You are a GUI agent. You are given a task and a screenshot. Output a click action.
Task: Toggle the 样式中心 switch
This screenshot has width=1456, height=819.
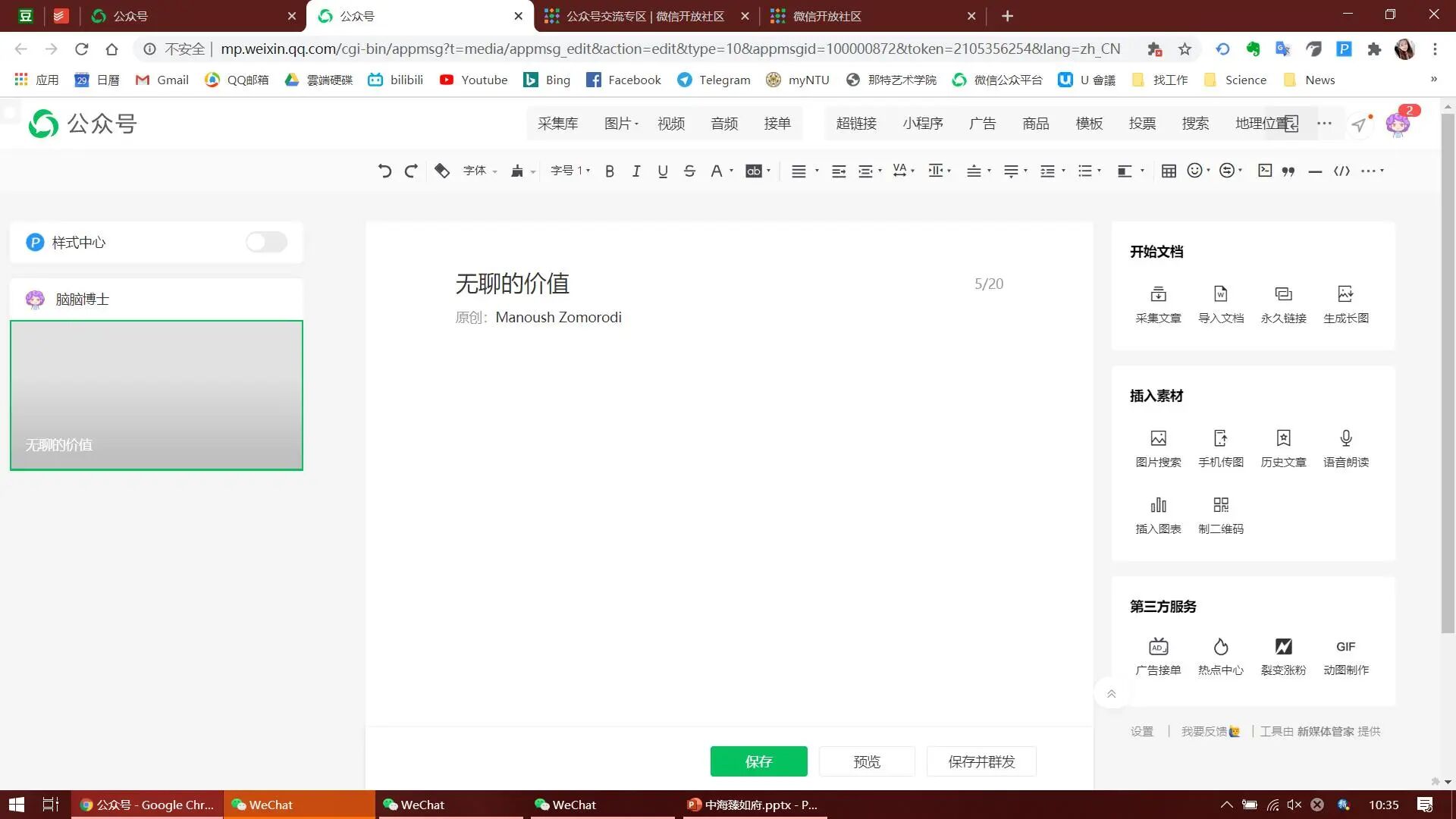coord(266,242)
